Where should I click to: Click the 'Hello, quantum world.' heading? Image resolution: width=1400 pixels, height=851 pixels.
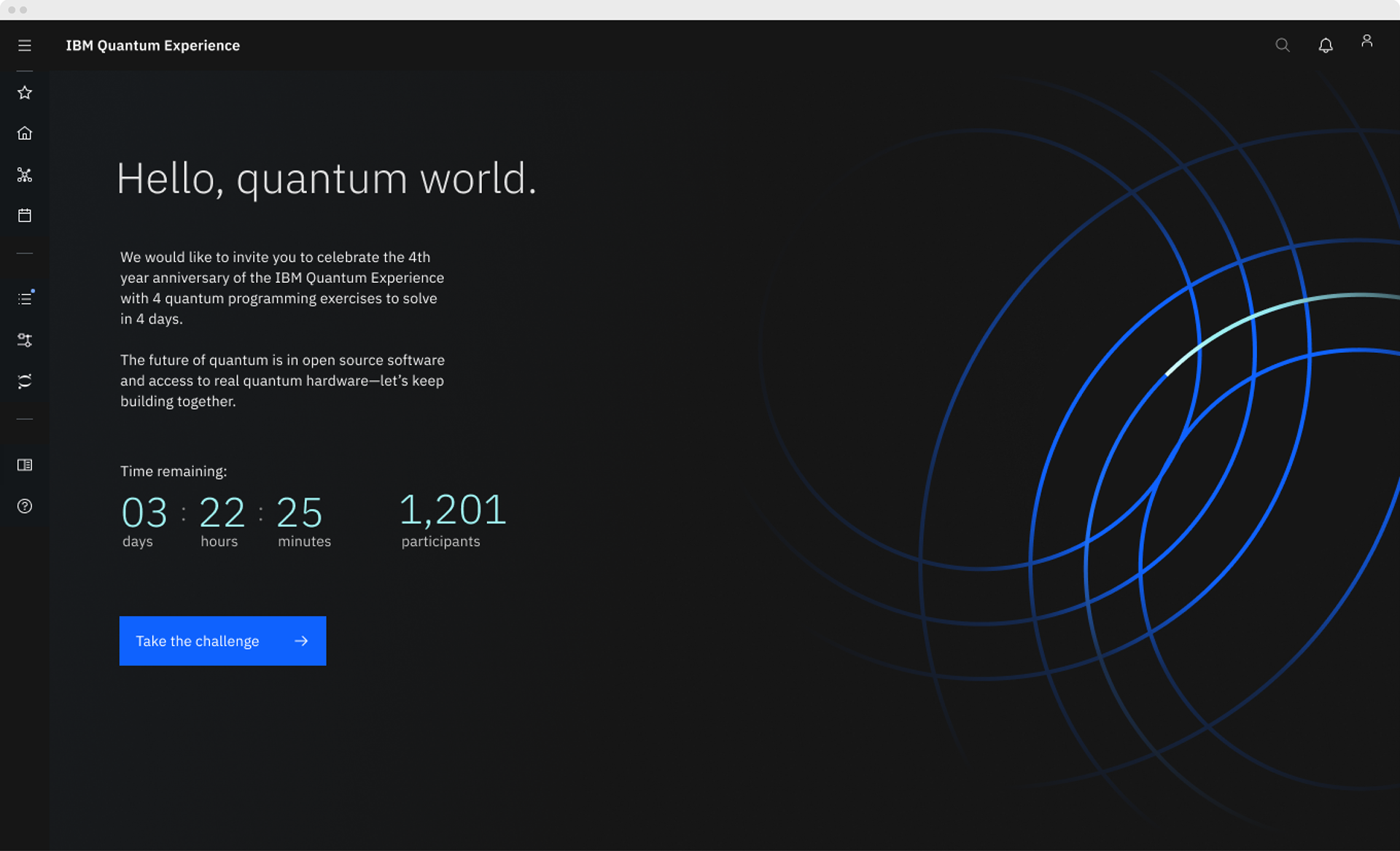[327, 179]
